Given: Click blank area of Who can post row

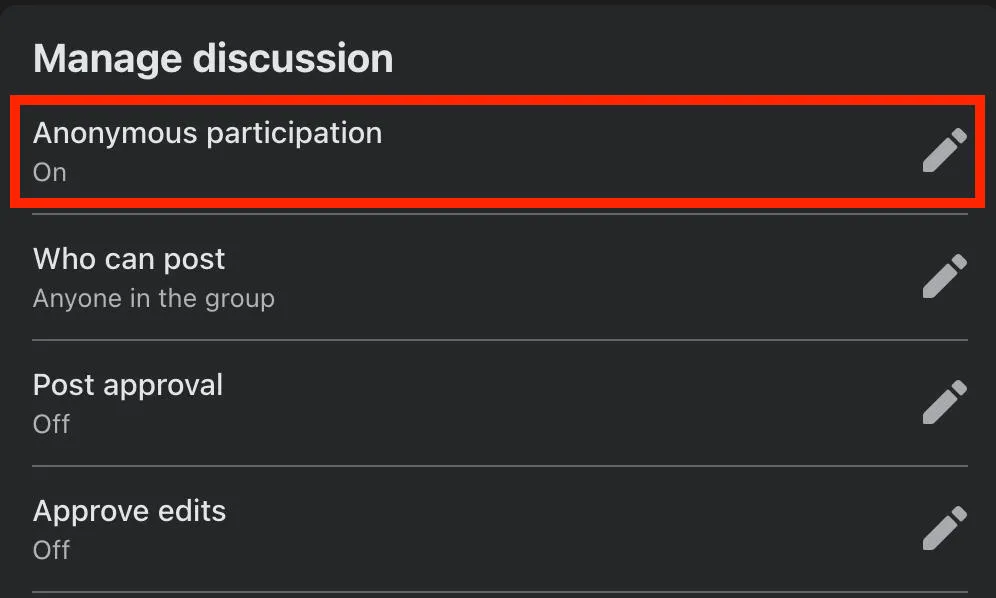Looking at the screenshot, I should 572,277.
